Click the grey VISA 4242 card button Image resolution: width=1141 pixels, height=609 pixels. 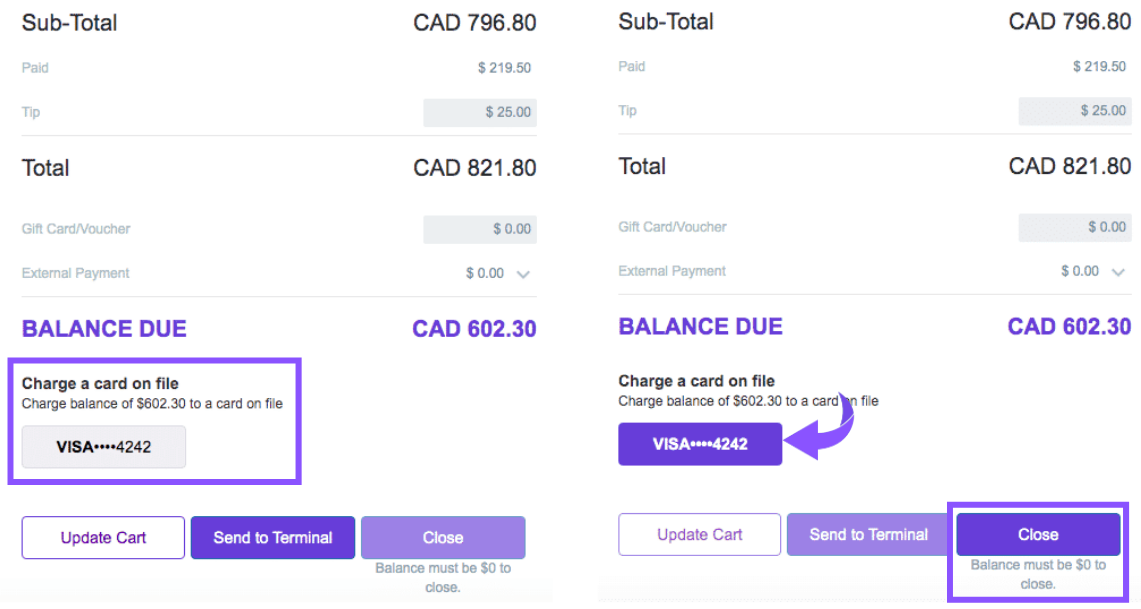click(104, 447)
